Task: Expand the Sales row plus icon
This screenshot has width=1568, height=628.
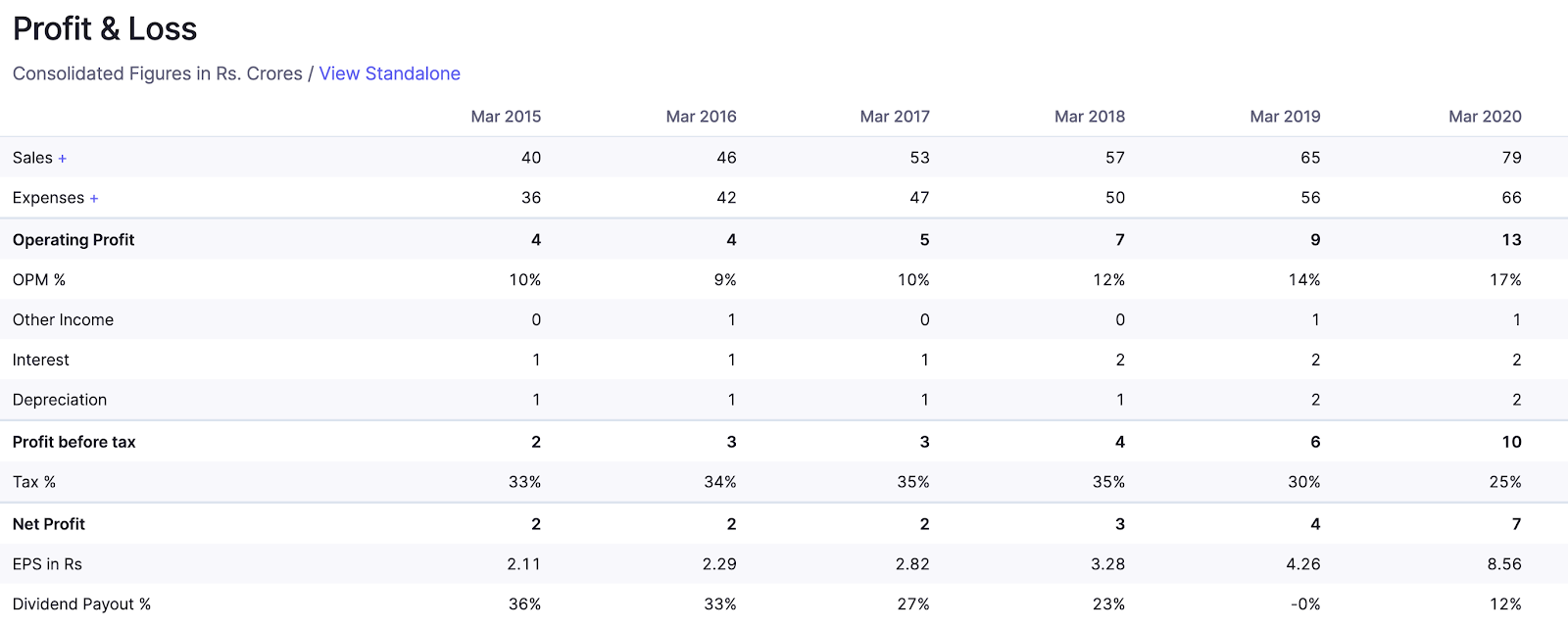Action: [63, 159]
